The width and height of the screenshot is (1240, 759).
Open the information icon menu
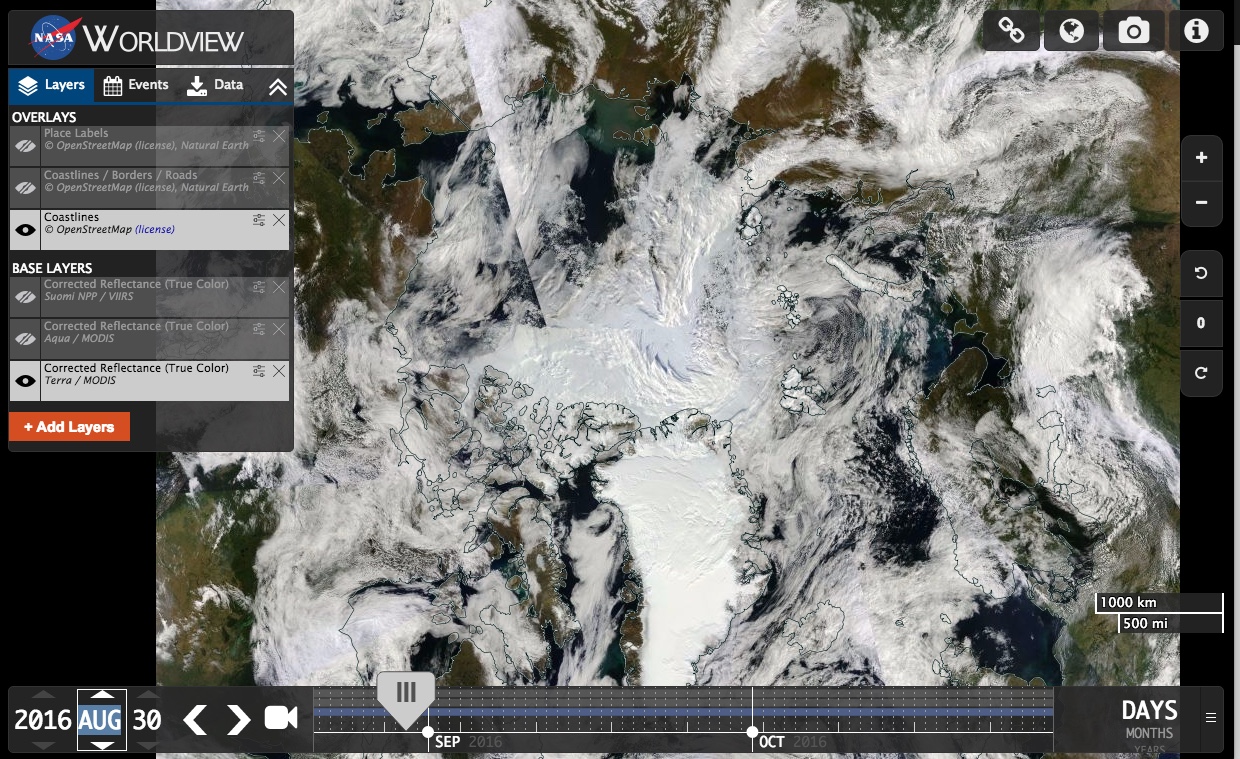click(1196, 31)
